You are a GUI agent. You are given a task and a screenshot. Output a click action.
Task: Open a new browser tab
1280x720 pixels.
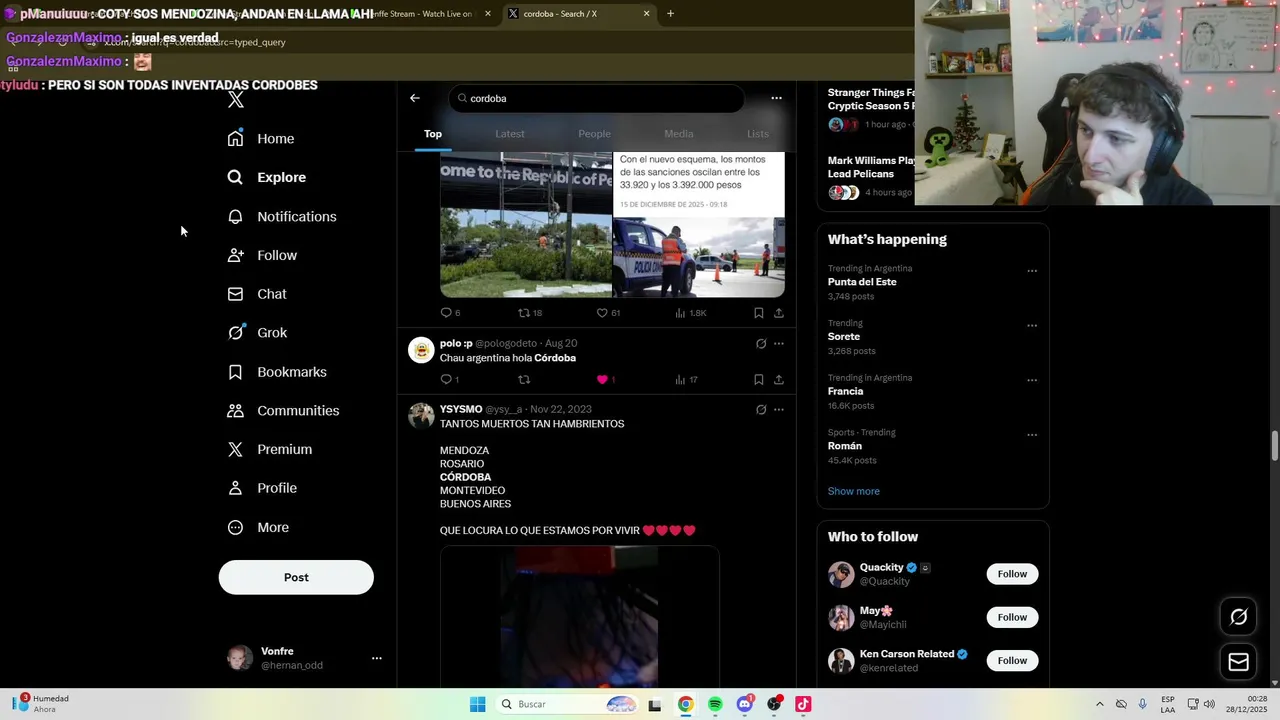coord(670,14)
